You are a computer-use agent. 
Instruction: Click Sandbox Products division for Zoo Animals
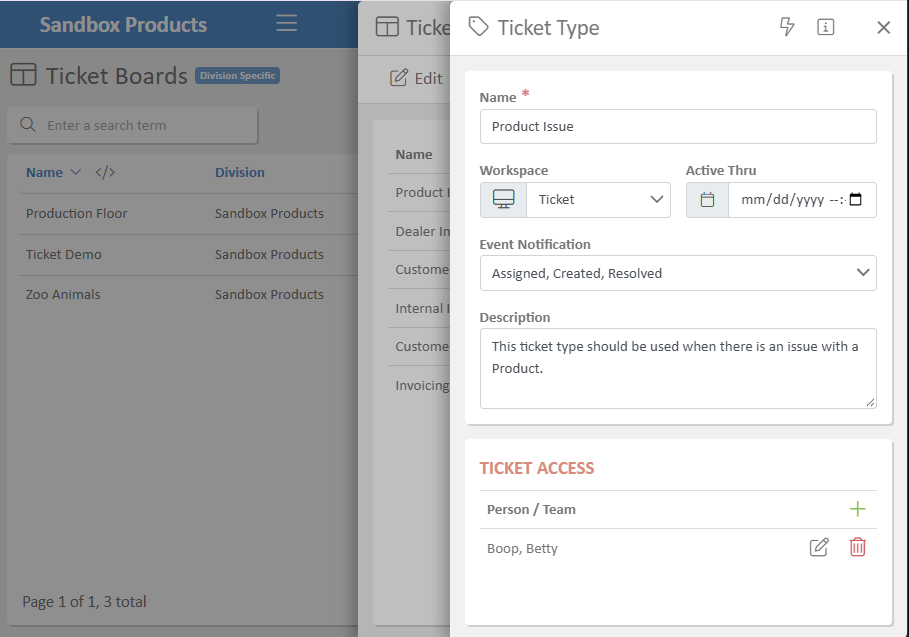click(269, 294)
